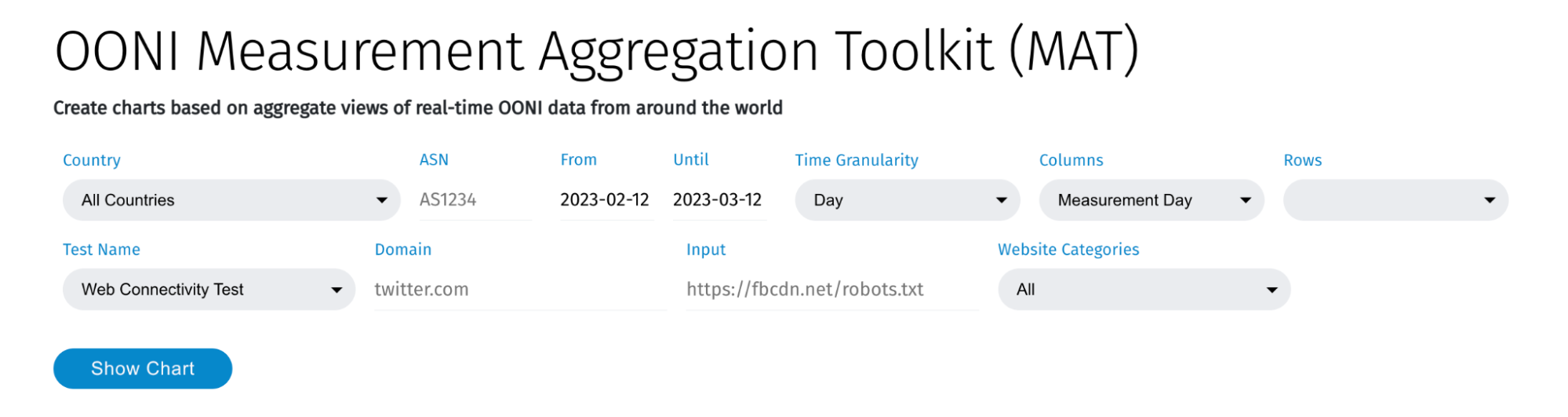Click the caret arrow of the empty Rows selector
The height and width of the screenshot is (417, 1568).
point(1489,200)
